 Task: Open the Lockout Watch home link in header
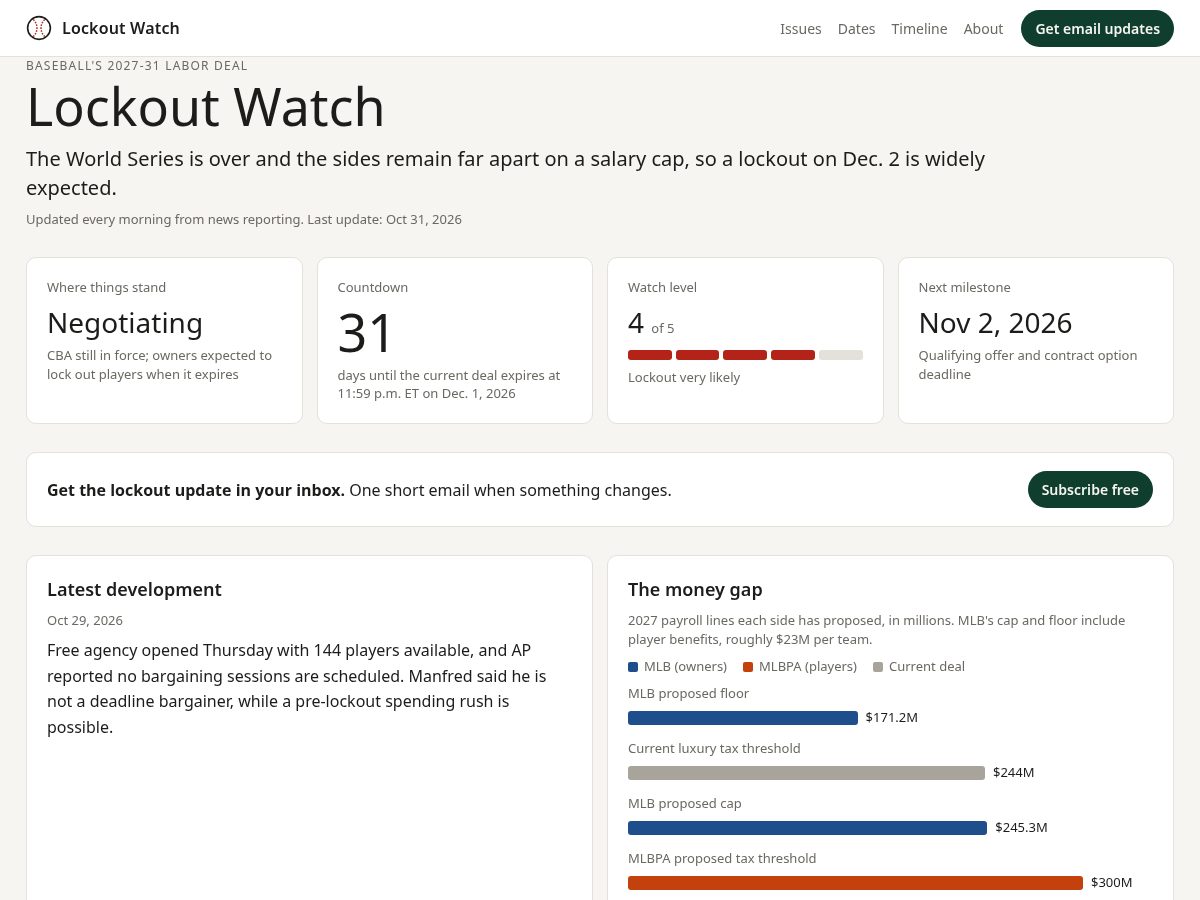pyautogui.click(x=103, y=28)
